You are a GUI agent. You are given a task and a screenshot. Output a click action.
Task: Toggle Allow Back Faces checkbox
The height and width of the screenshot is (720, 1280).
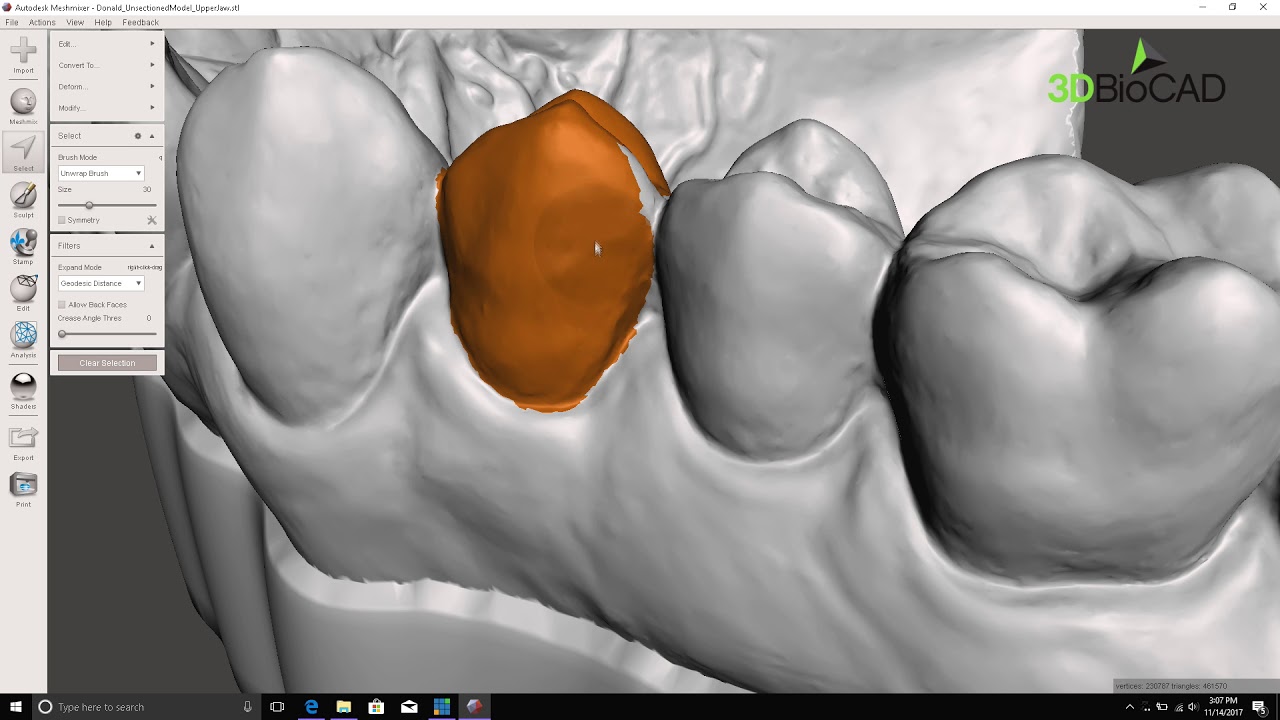pyautogui.click(x=62, y=304)
